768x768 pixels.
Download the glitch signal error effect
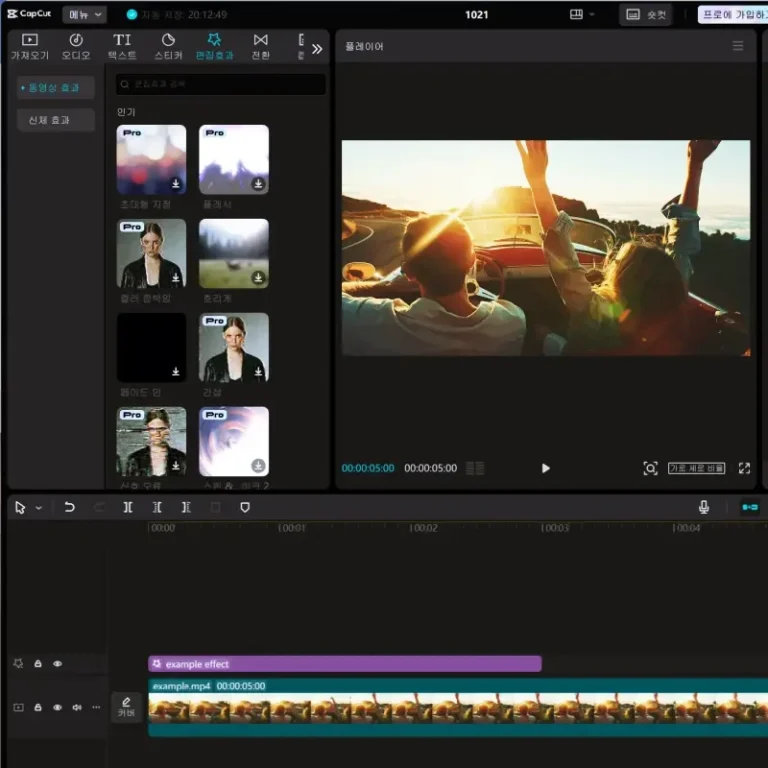pyautogui.click(x=176, y=465)
